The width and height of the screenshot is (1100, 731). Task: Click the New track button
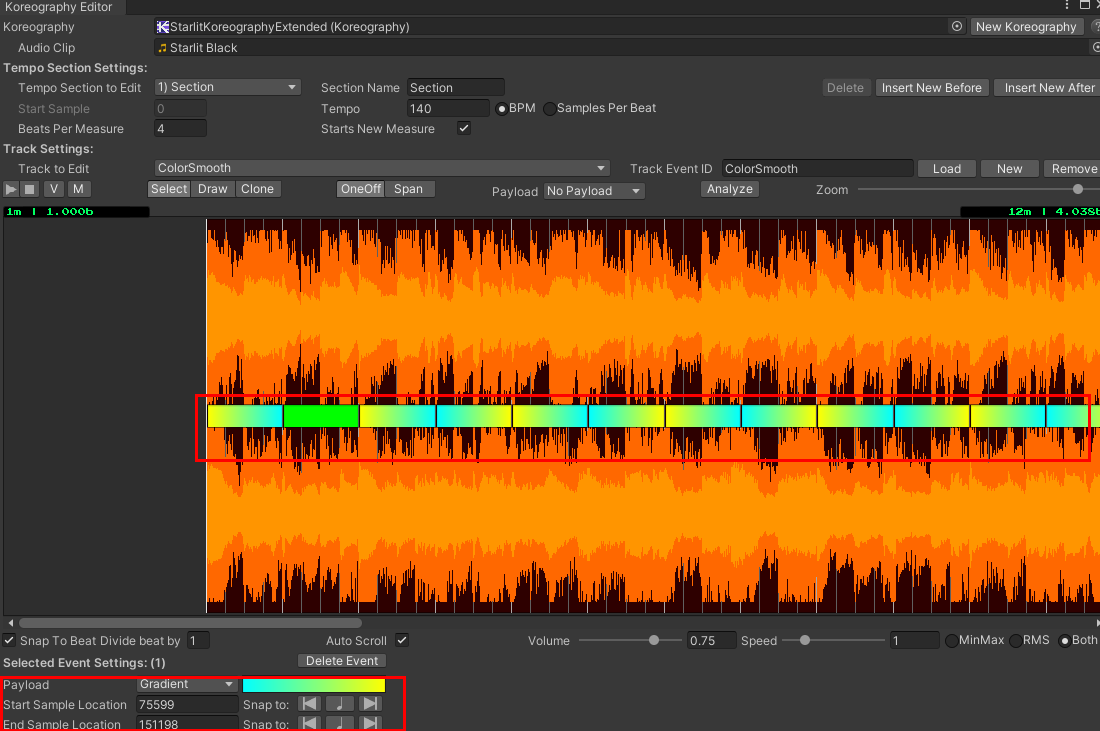point(1010,169)
